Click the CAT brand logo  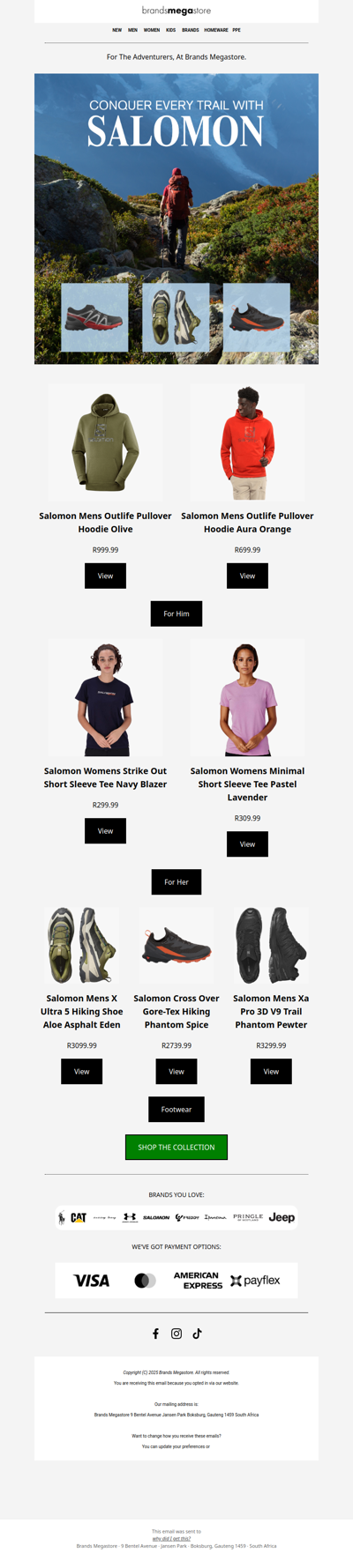[79, 1217]
